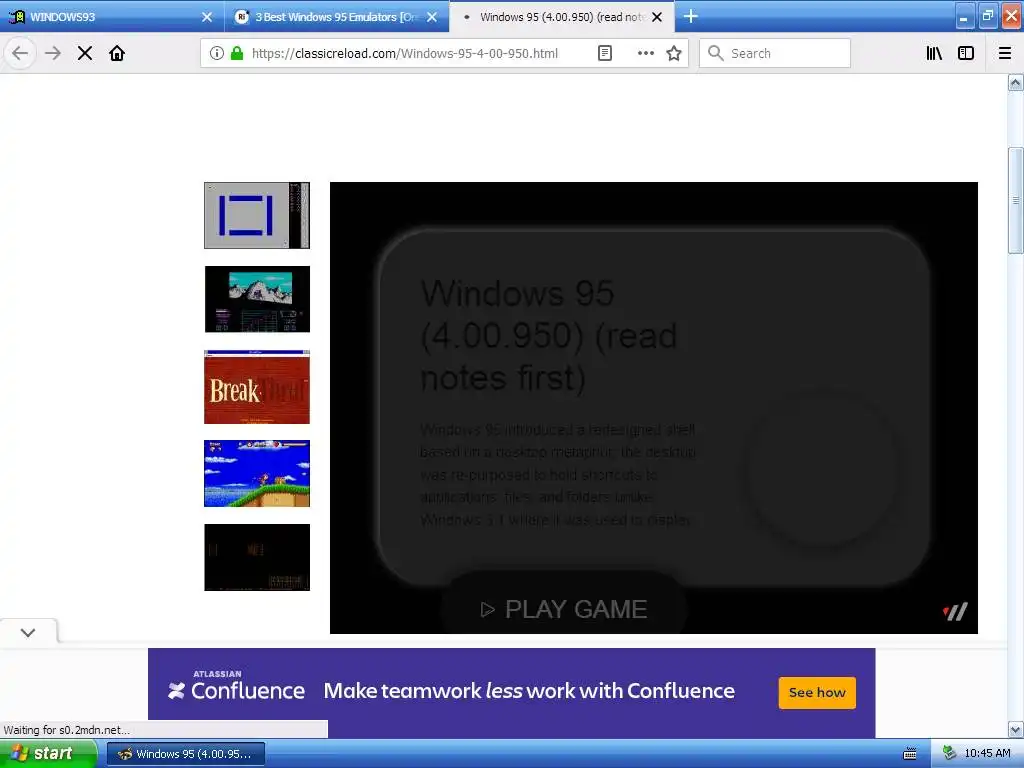1024x768 pixels.
Task: Open the BreakThru game thumbnail
Action: (257, 387)
